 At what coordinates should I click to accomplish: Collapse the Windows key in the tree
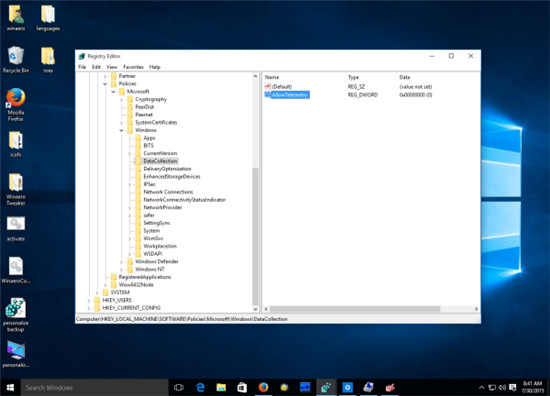click(122, 130)
